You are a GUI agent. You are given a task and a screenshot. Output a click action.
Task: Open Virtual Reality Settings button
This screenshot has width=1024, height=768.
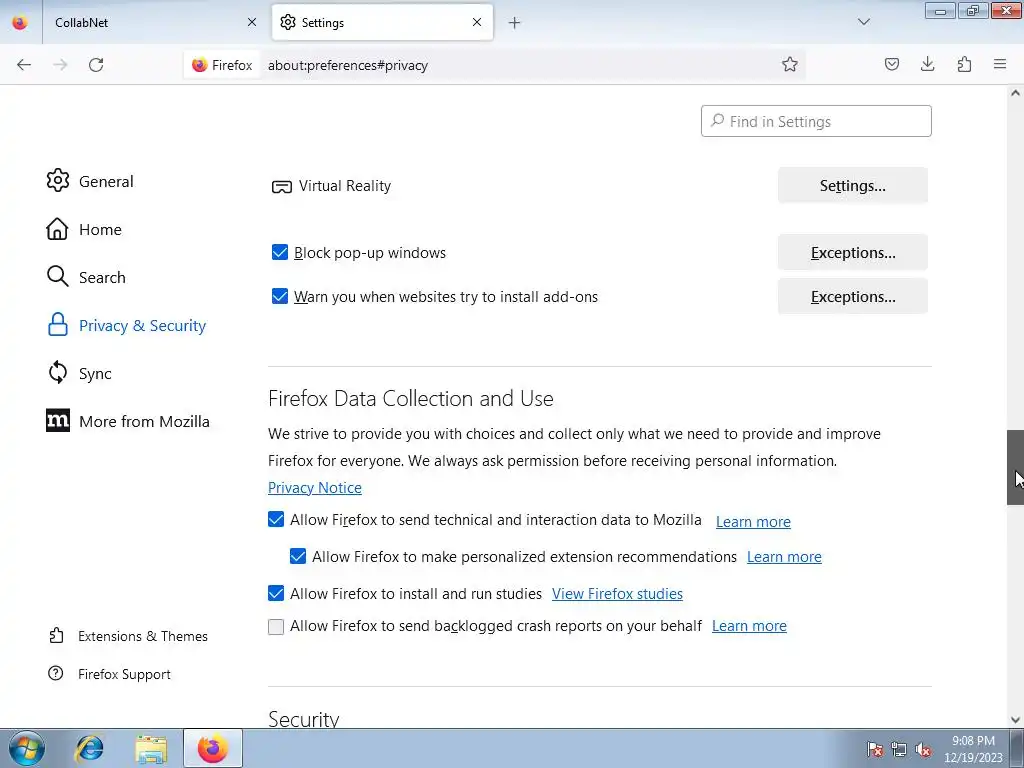point(852,185)
